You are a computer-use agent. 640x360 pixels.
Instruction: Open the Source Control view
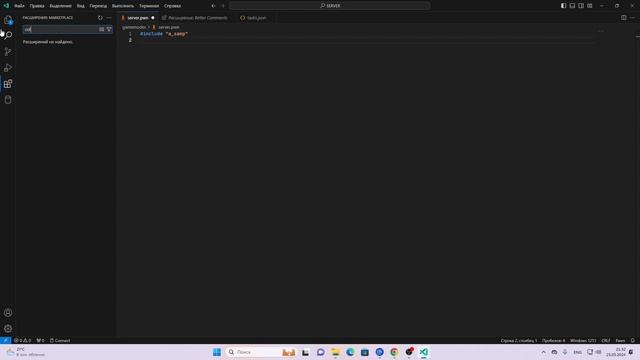(8, 51)
